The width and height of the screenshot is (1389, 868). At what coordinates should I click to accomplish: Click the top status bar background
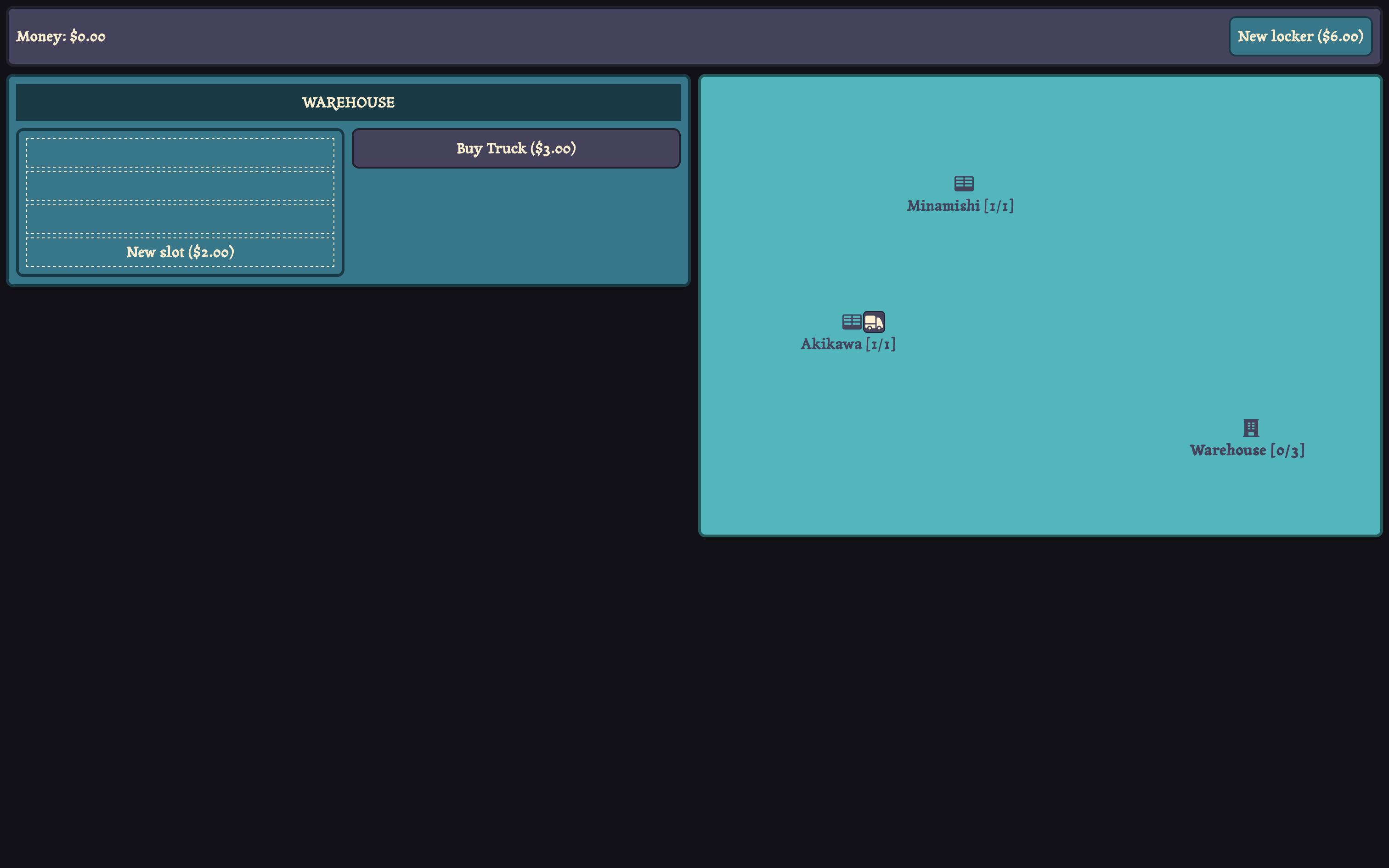click(x=632, y=37)
